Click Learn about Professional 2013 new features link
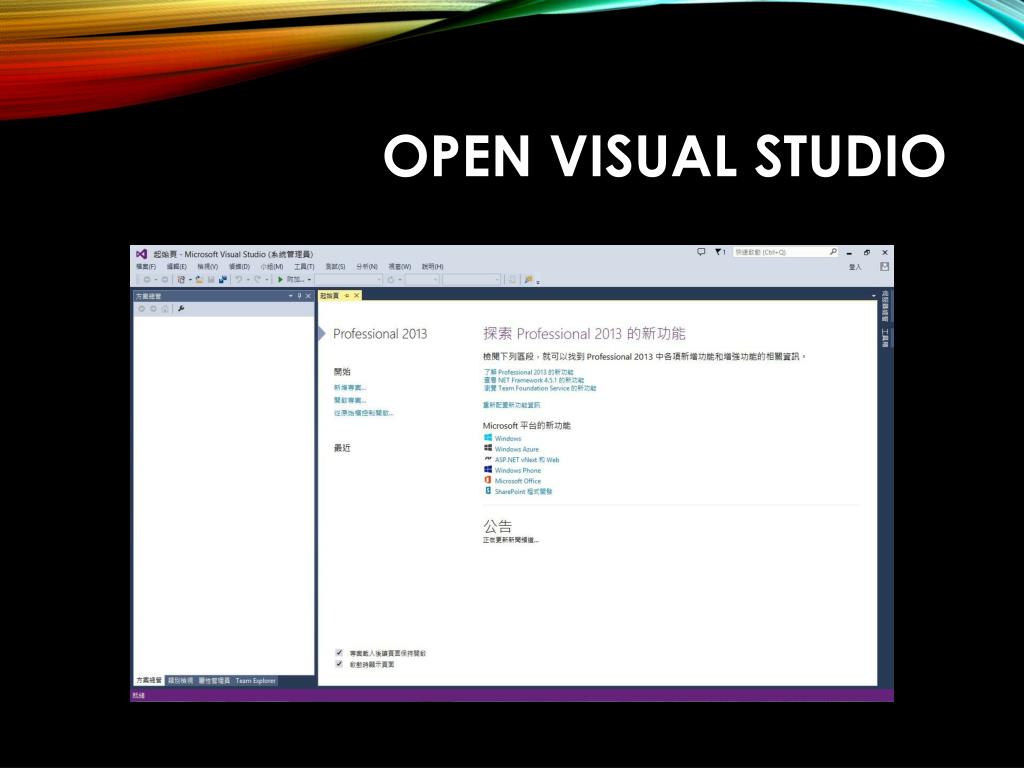Screen dimensions: 1024x768 pos(528,372)
